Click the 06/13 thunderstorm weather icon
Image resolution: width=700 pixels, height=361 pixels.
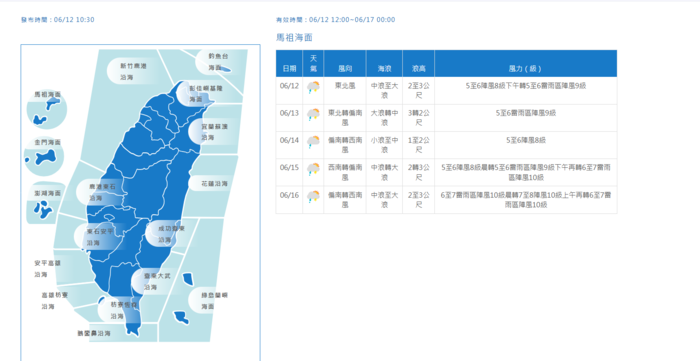pyautogui.click(x=313, y=115)
